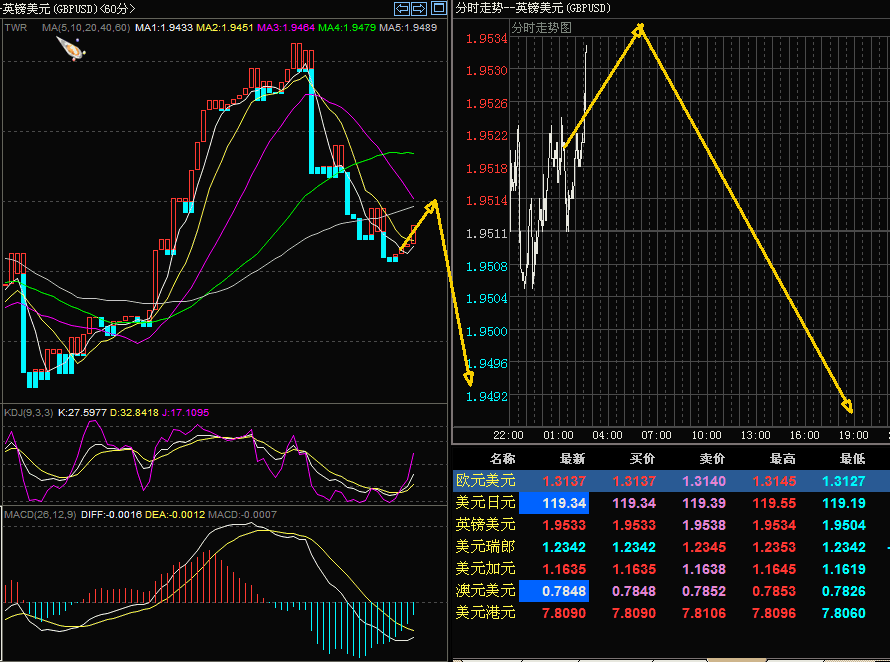
Task: Click the MA(5,10,20,40,60) parameters label
Action: (86, 27)
